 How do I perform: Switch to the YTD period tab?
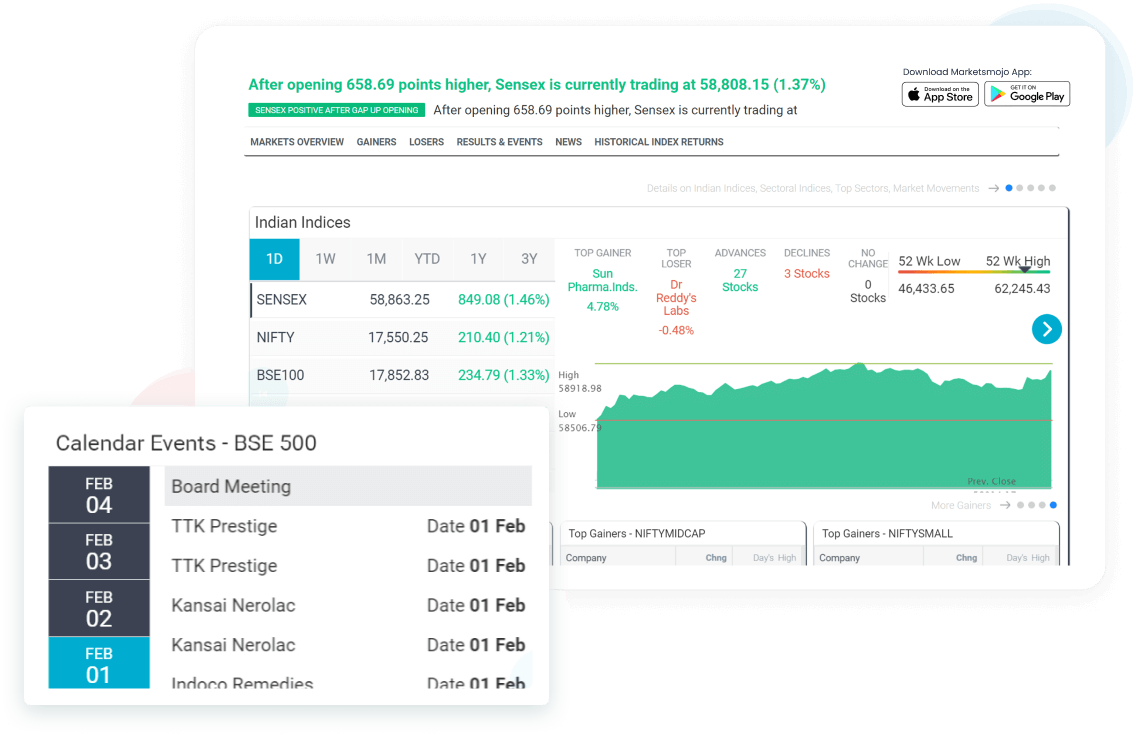coord(427,259)
